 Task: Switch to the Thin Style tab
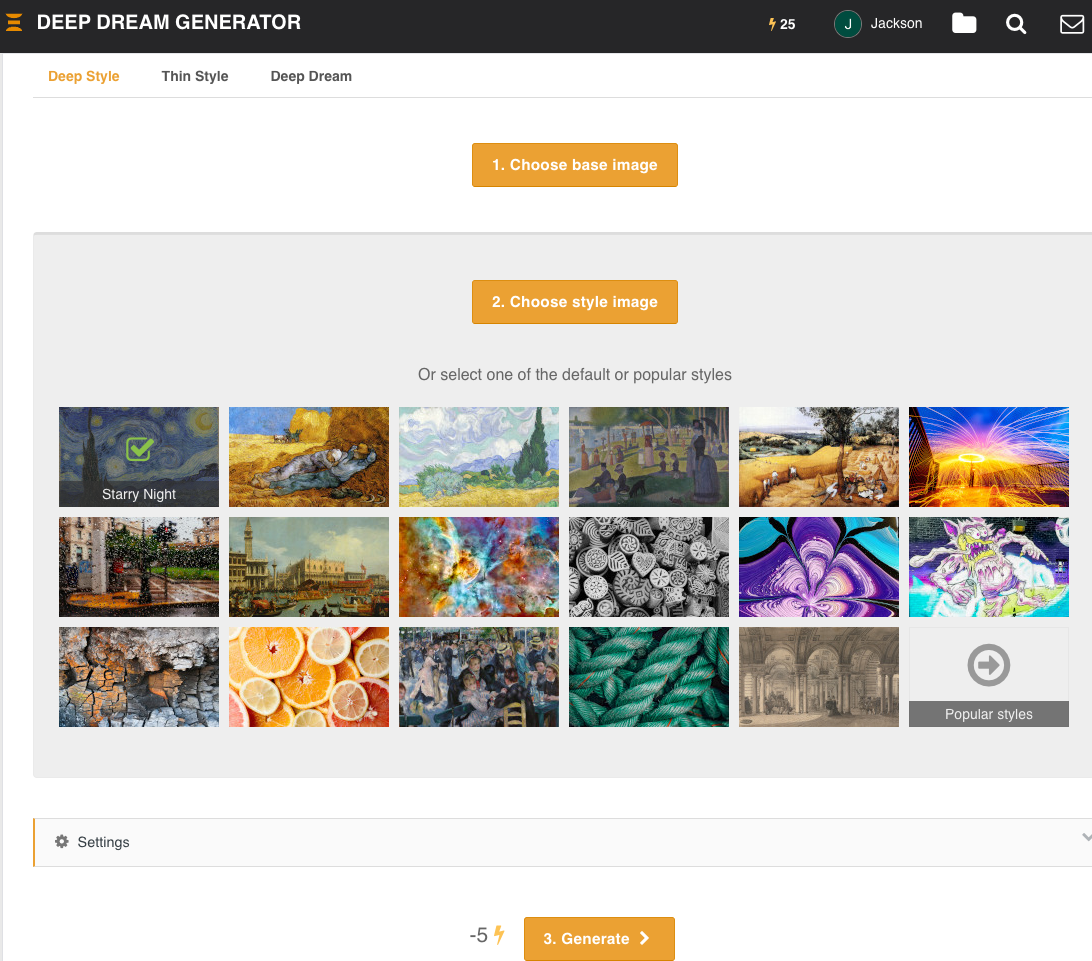[195, 76]
